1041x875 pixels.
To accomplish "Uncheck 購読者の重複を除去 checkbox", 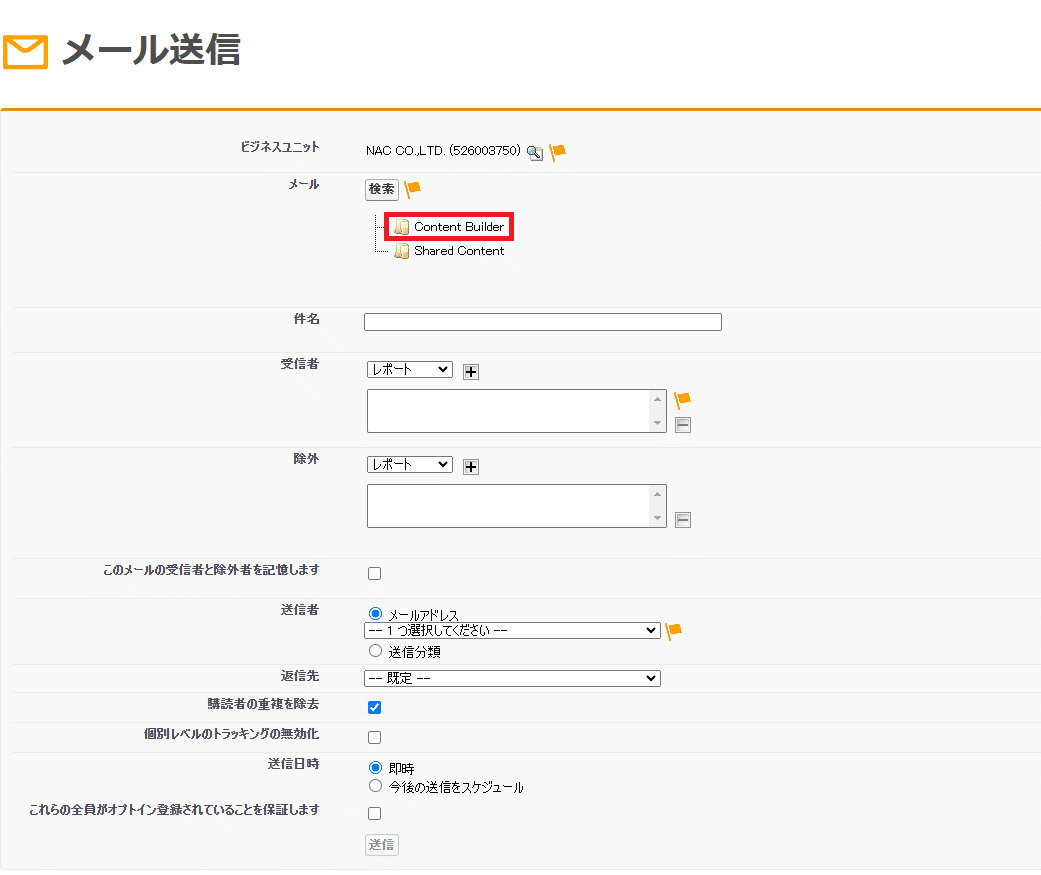I will tap(374, 708).
